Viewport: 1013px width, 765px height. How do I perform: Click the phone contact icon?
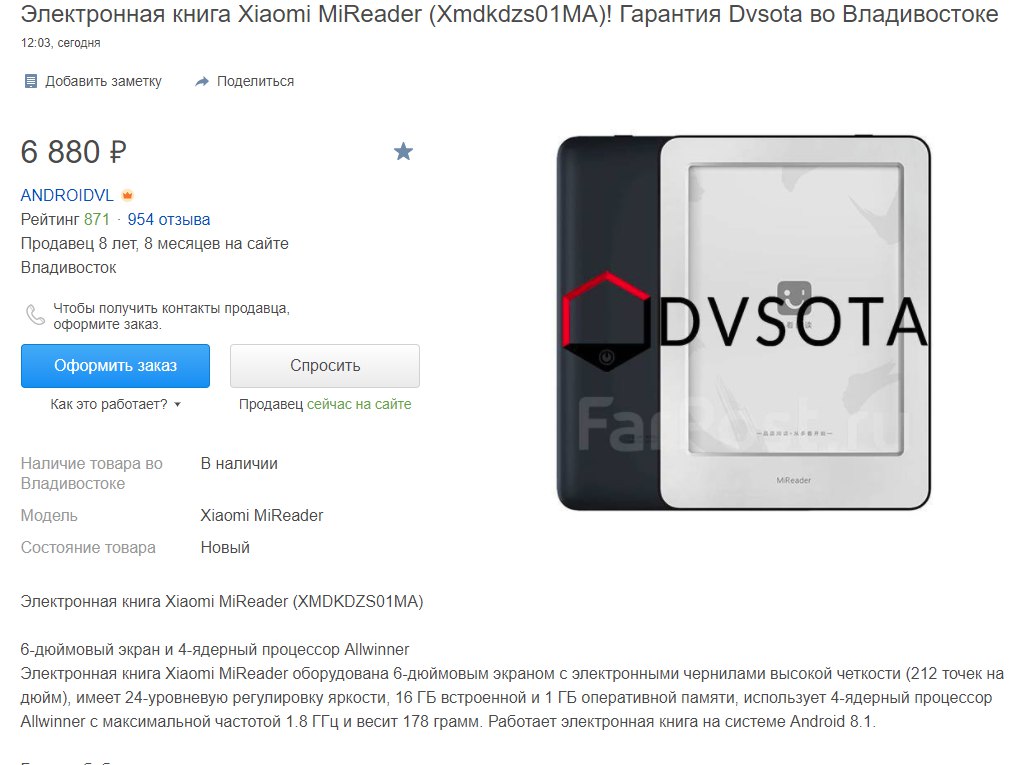pyautogui.click(x=35, y=315)
